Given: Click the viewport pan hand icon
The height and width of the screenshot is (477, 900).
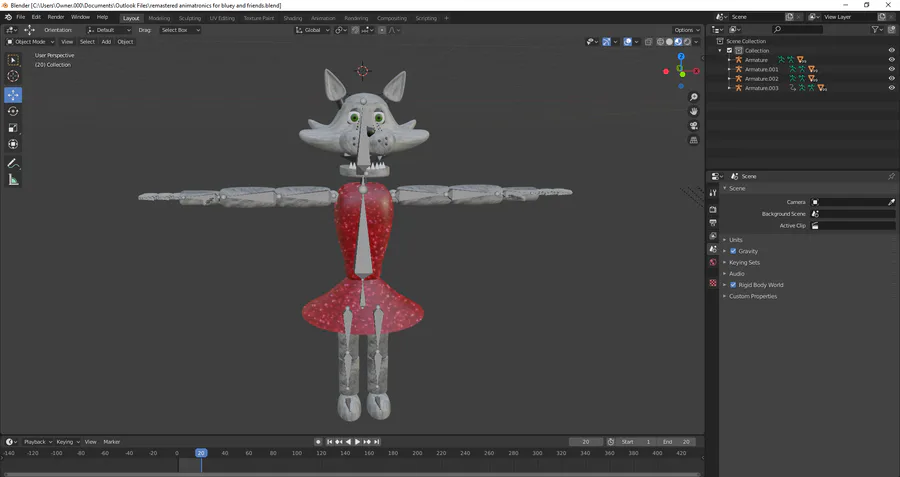Looking at the screenshot, I should click(x=693, y=111).
